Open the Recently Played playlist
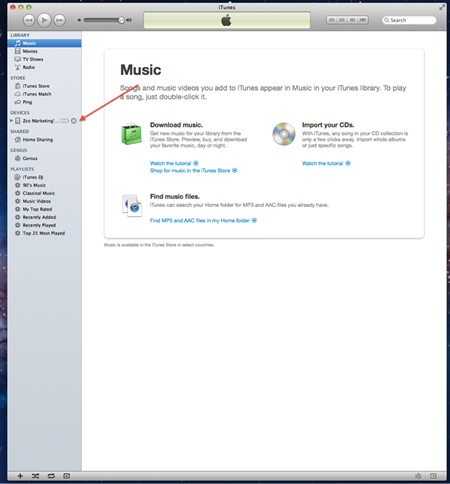The width and height of the screenshot is (450, 484). click(x=44, y=225)
